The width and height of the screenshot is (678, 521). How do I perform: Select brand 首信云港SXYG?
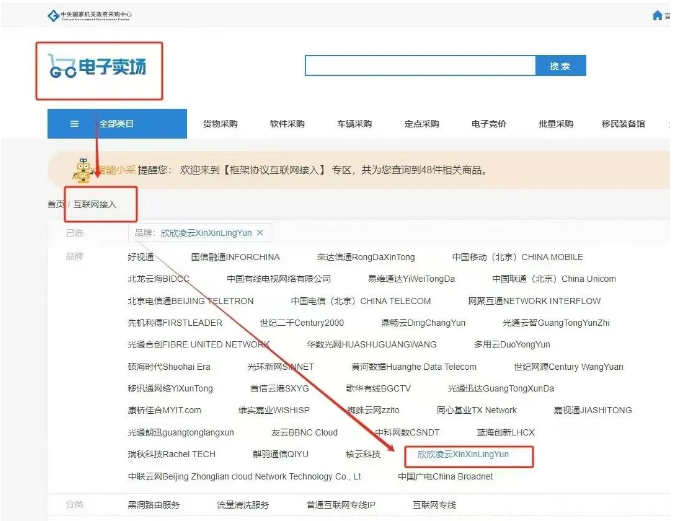tap(280, 389)
